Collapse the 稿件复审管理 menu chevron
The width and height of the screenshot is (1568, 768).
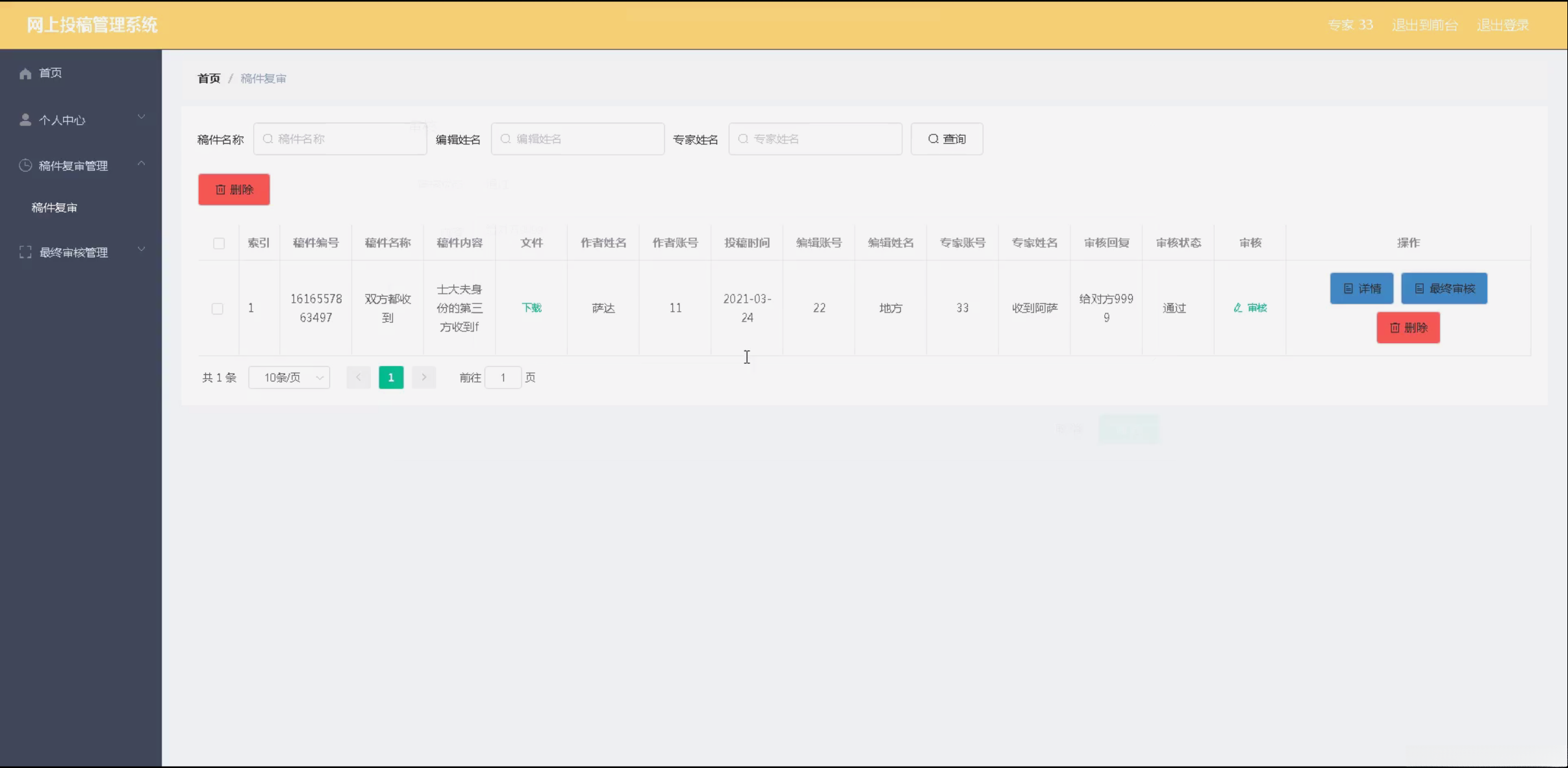click(141, 163)
